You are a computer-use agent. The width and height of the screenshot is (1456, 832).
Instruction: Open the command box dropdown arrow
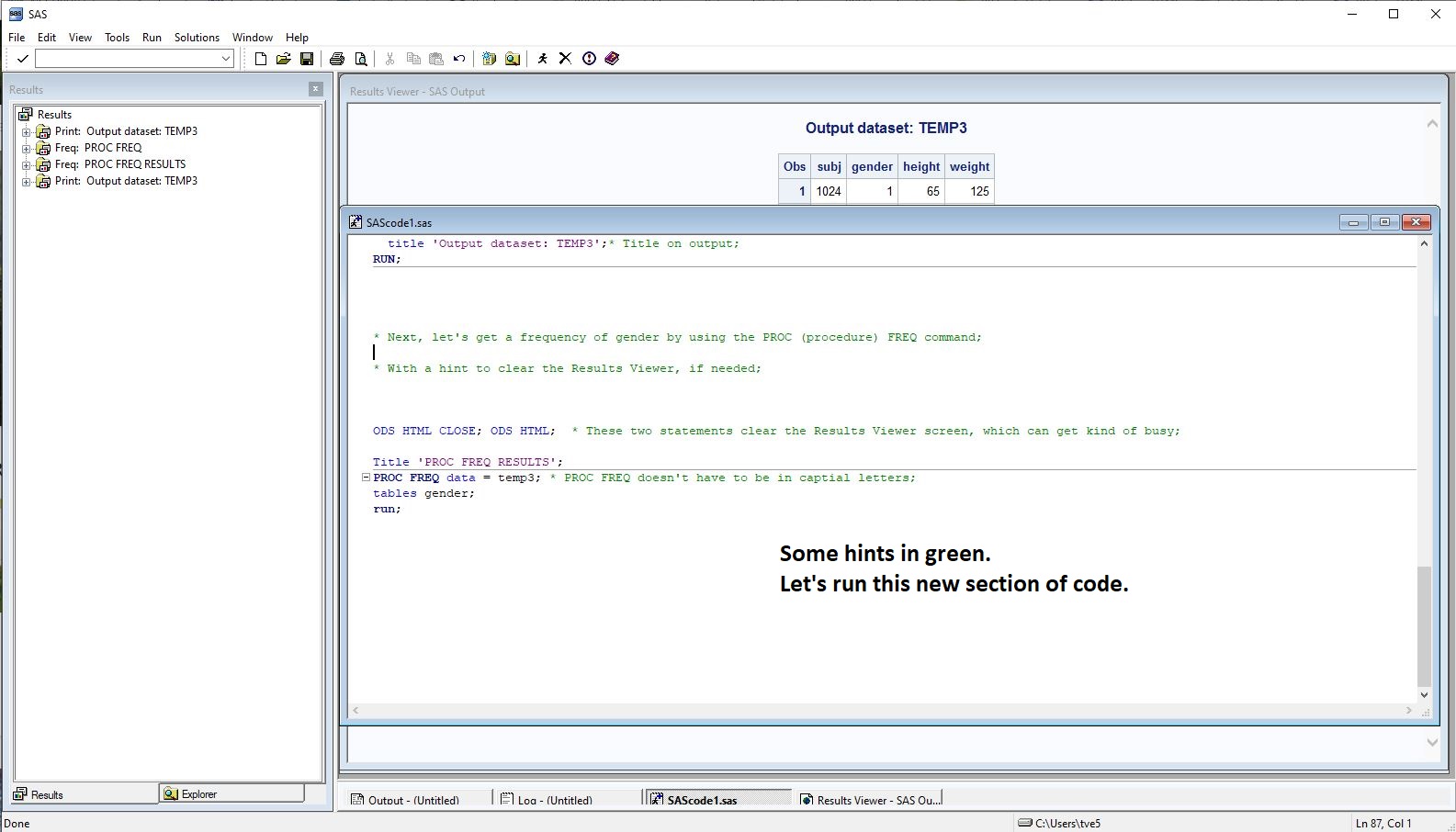(x=226, y=59)
